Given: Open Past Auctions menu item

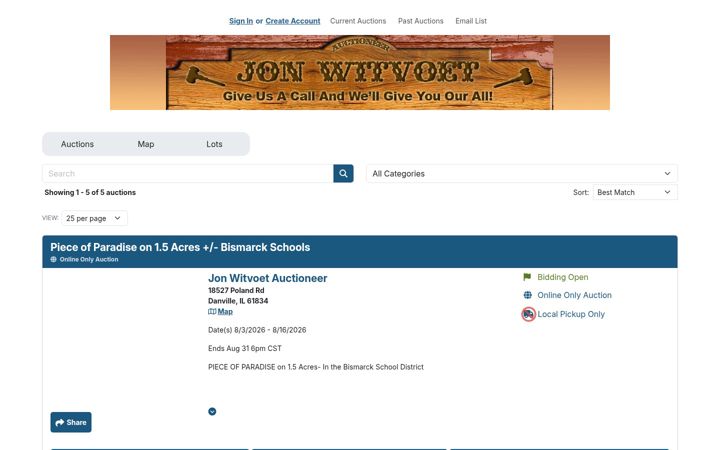Looking at the screenshot, I should click(x=421, y=21).
